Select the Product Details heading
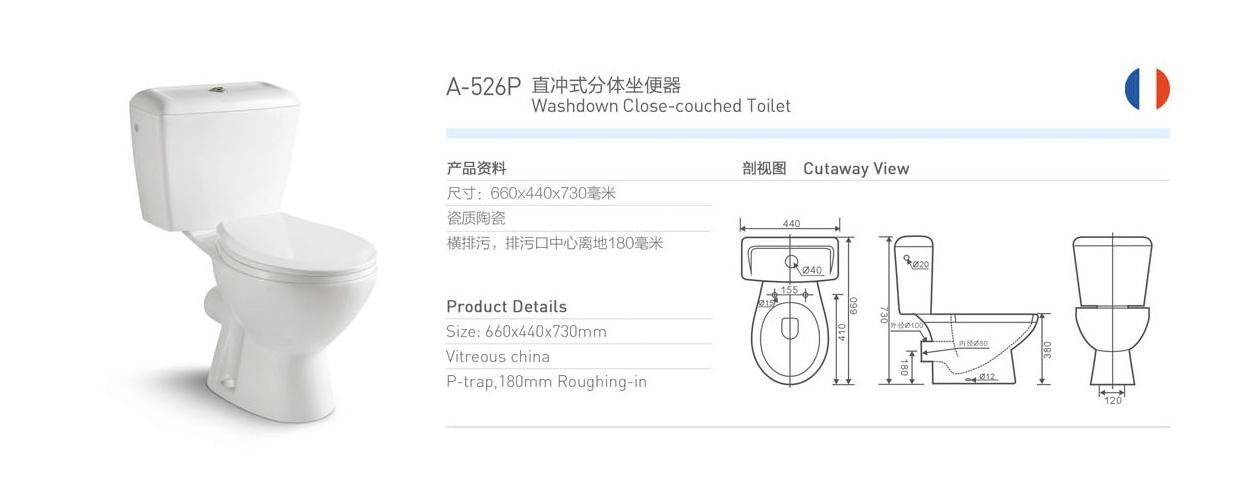Viewport: 1241px width, 486px height. click(x=506, y=306)
